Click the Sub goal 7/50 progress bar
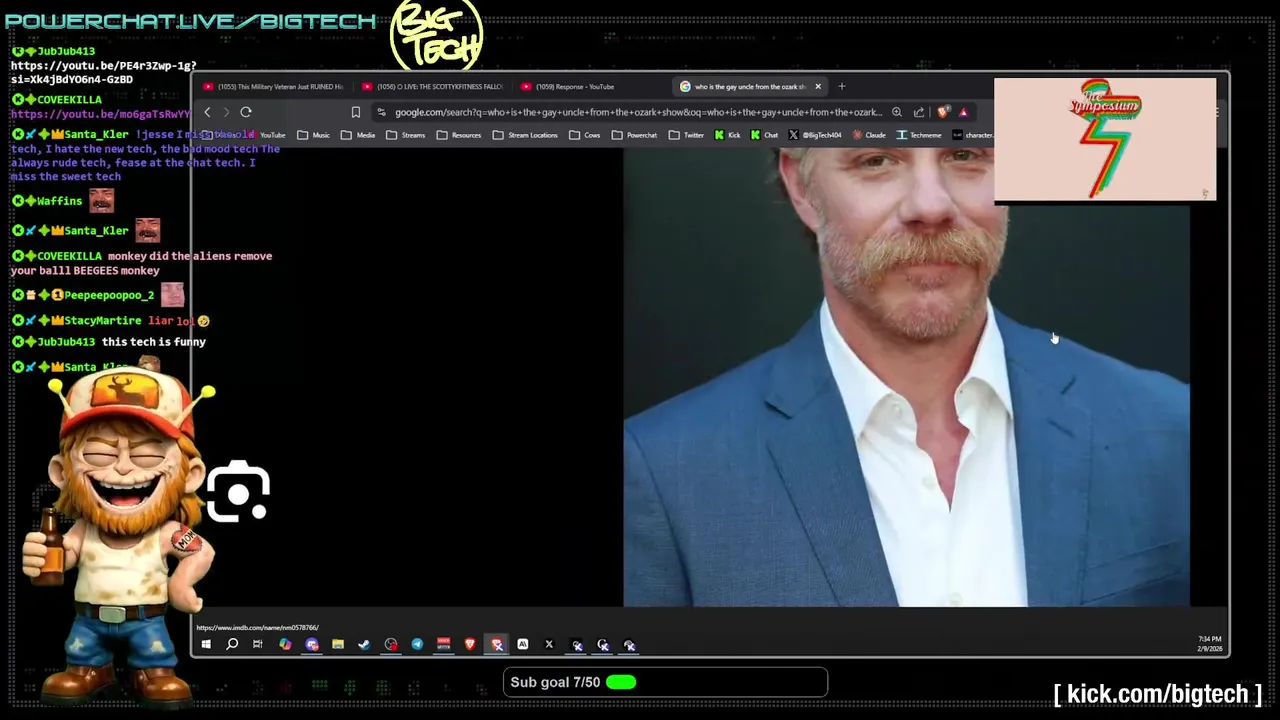The width and height of the screenshot is (1280, 720). pos(665,682)
